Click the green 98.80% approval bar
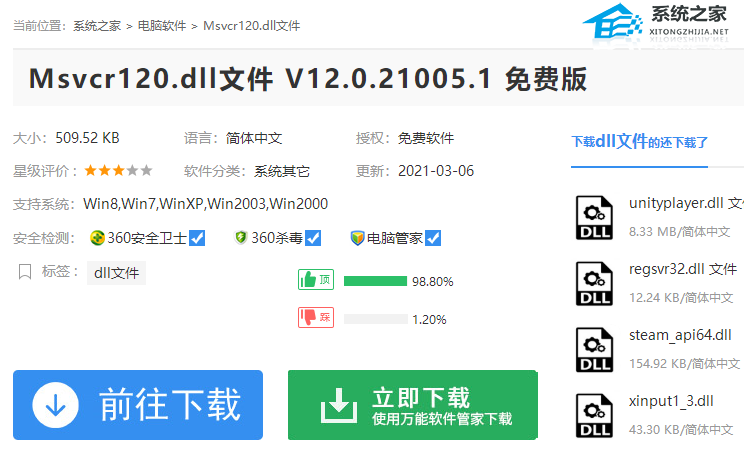This screenshot has width=744, height=468. click(375, 281)
